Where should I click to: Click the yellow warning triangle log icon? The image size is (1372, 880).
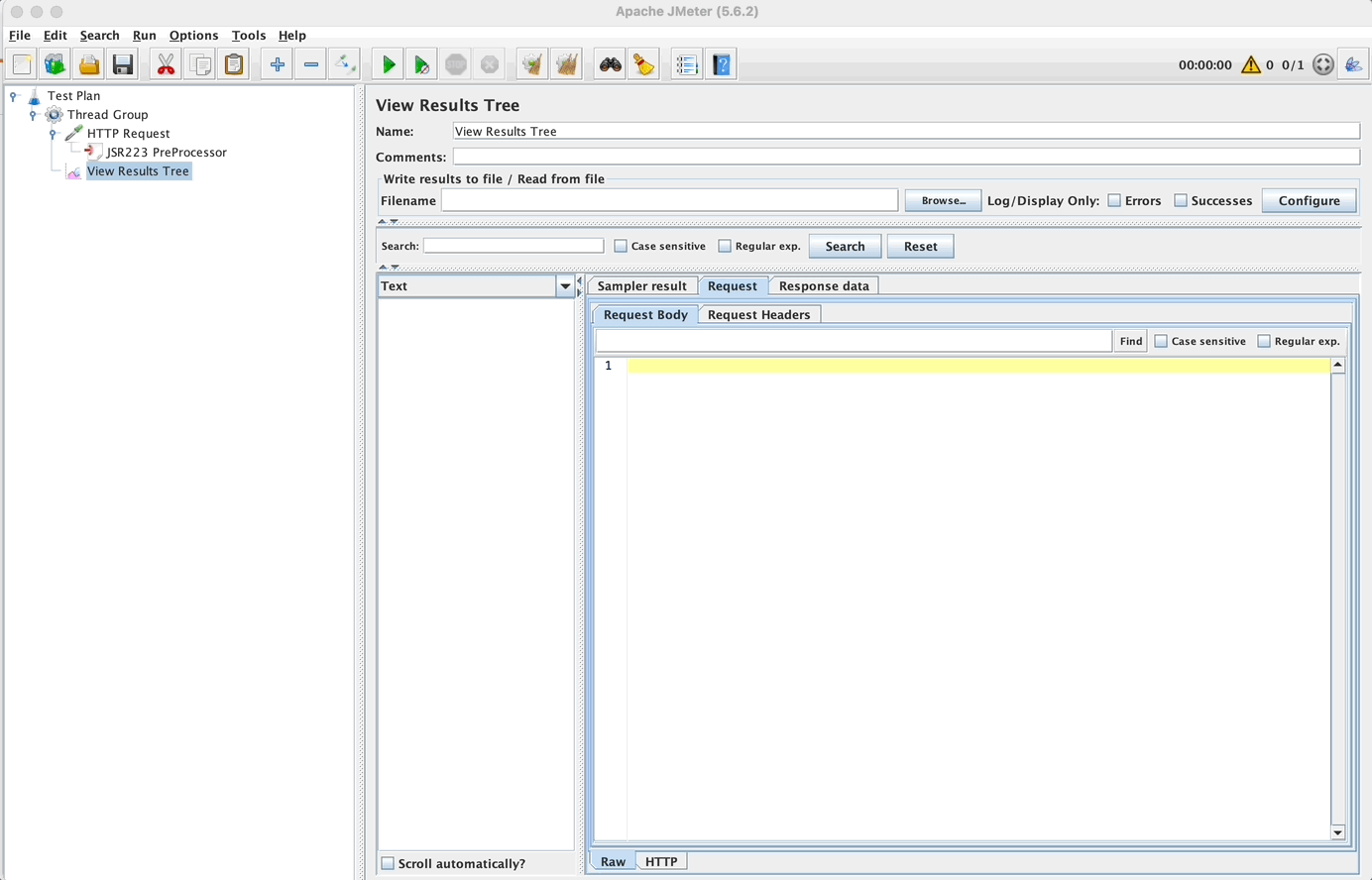click(x=1251, y=65)
